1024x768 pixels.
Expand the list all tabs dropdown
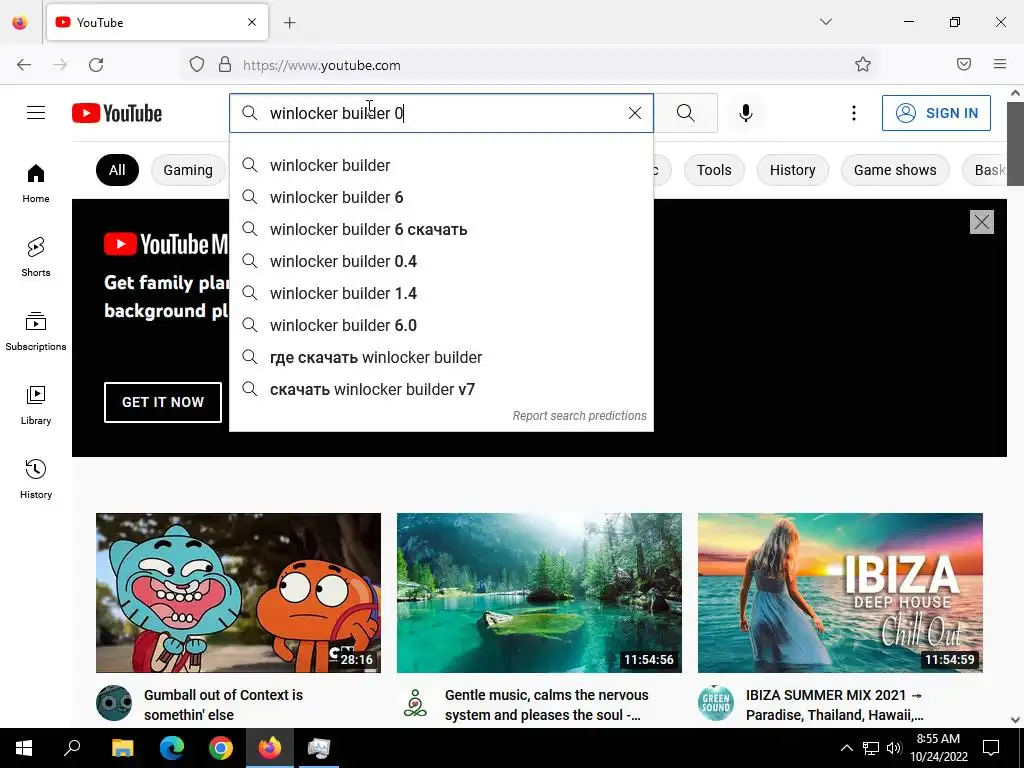click(825, 22)
